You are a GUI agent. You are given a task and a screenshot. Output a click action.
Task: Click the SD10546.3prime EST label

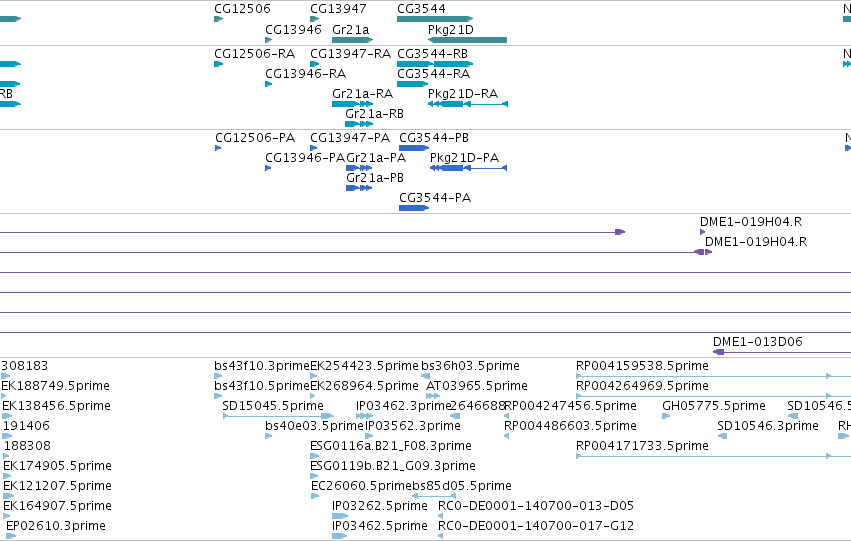768,426
